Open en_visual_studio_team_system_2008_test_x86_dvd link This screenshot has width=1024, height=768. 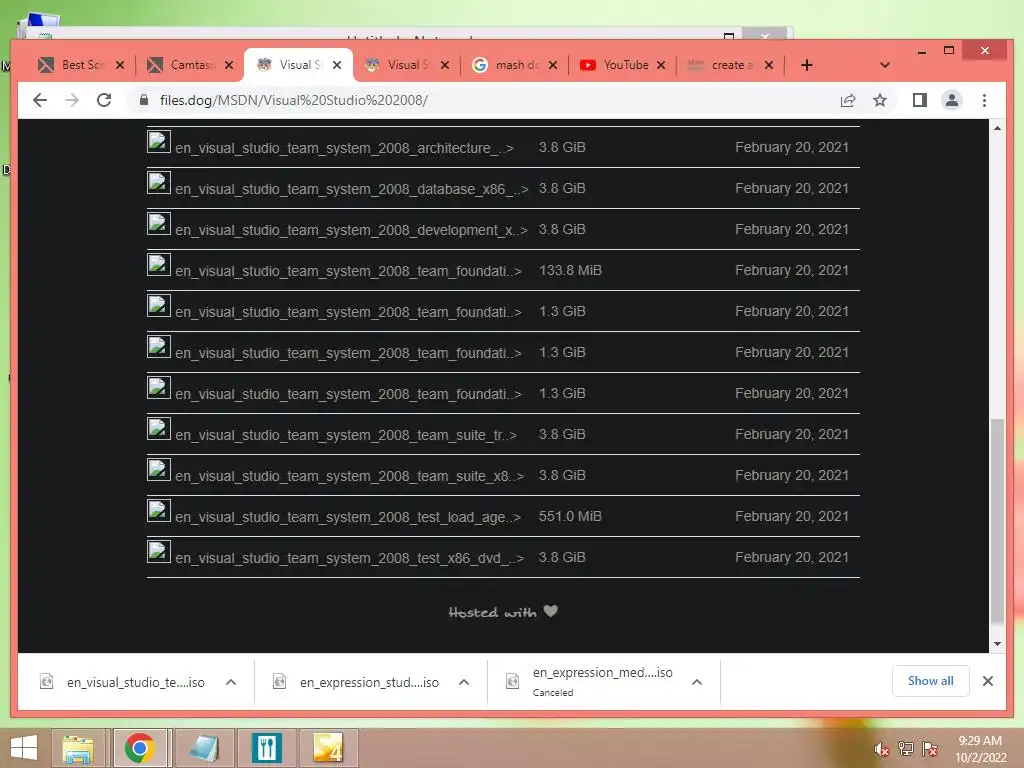point(349,558)
